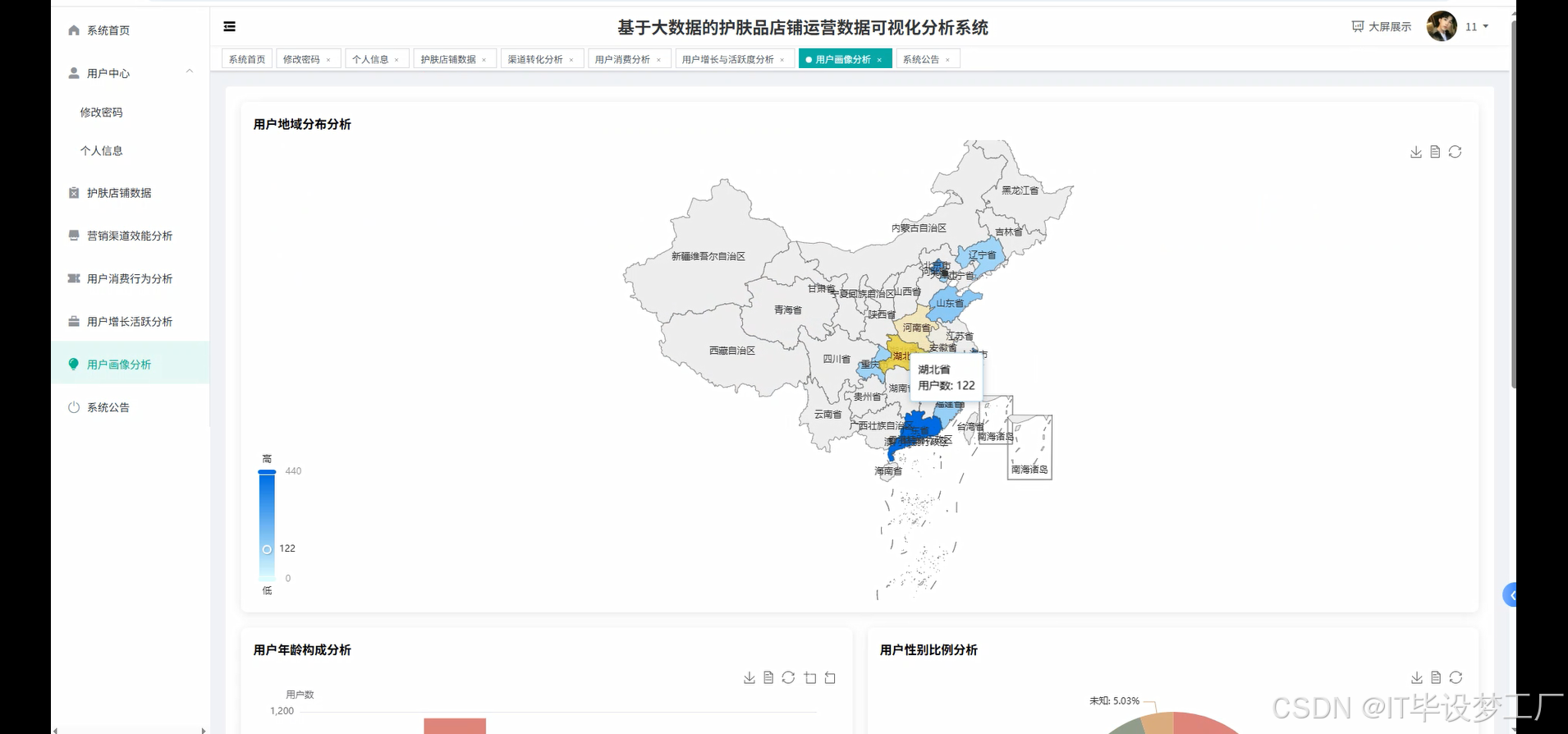Open 护肤店铺数据 sidebar menu

(130, 193)
